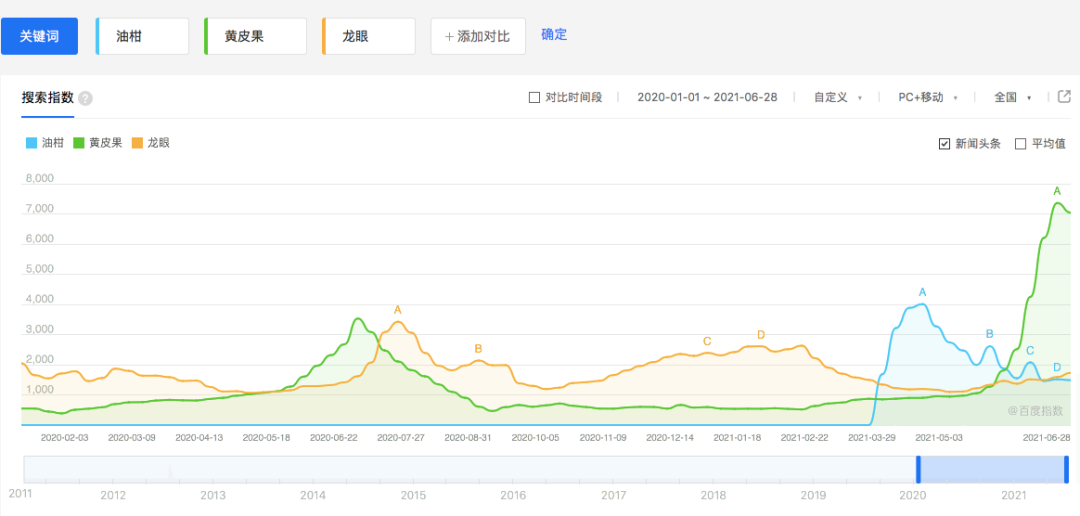Click the orange D news marker for 龙眼
Viewport: 1080px width, 516px height.
pyautogui.click(x=761, y=334)
